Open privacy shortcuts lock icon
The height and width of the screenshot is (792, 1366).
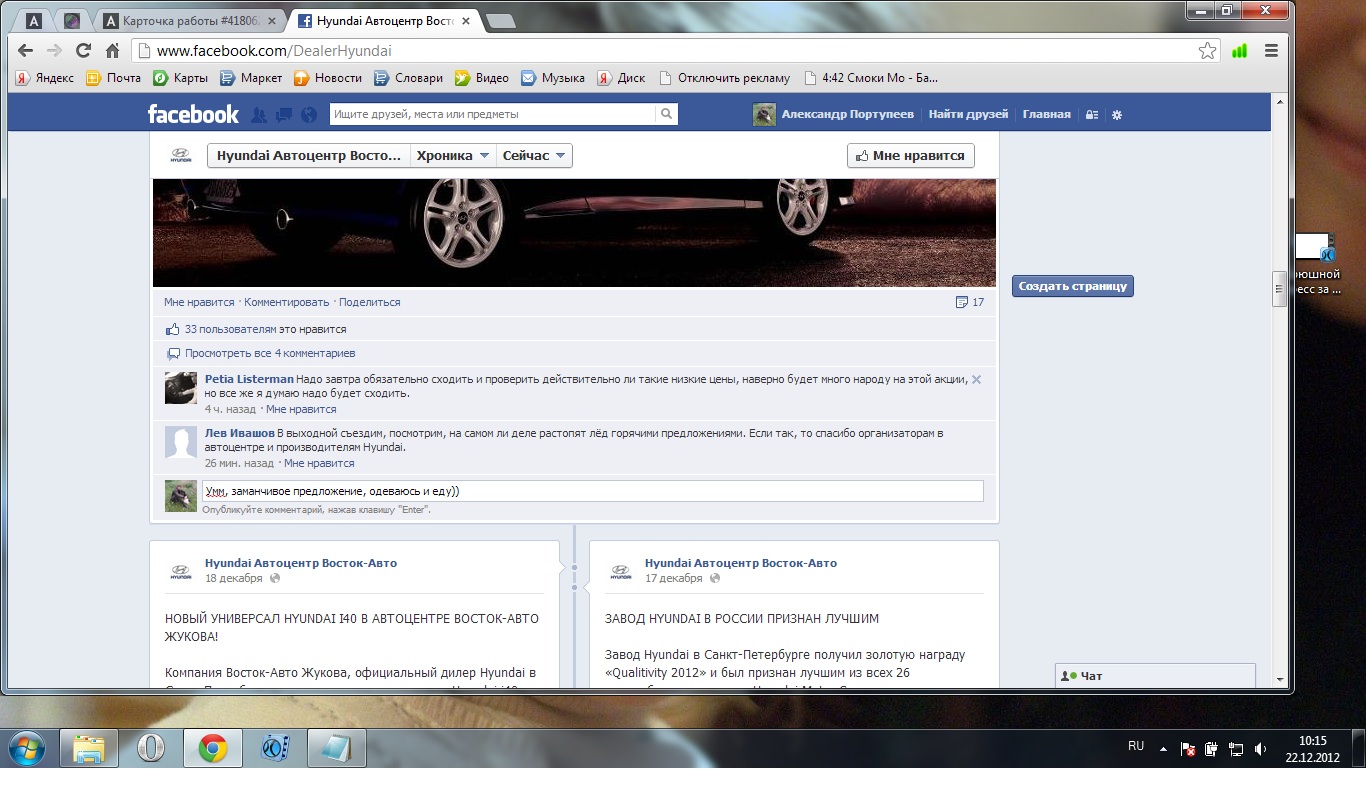(1092, 115)
